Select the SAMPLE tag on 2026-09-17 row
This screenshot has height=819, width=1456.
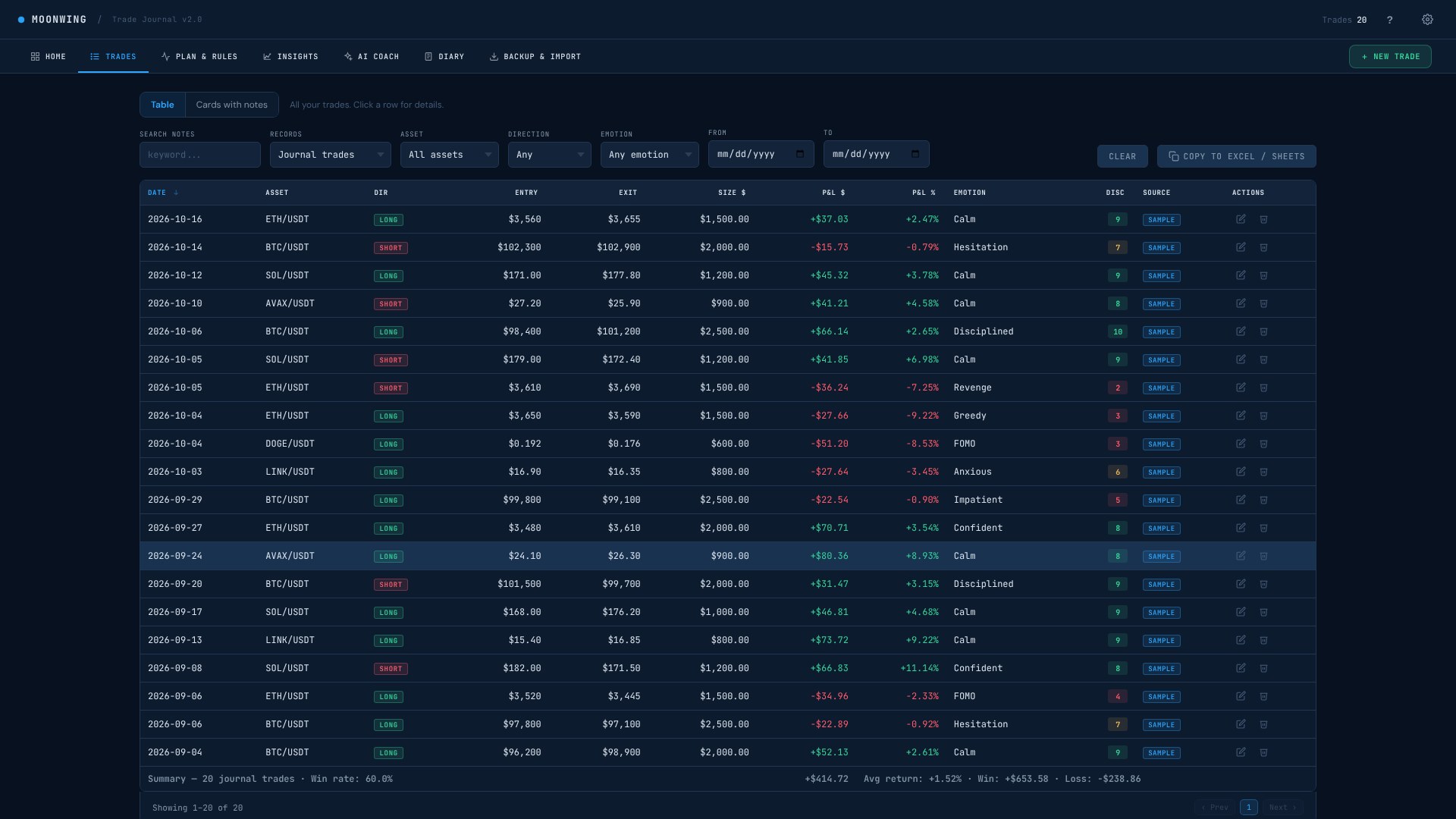pyautogui.click(x=1161, y=613)
